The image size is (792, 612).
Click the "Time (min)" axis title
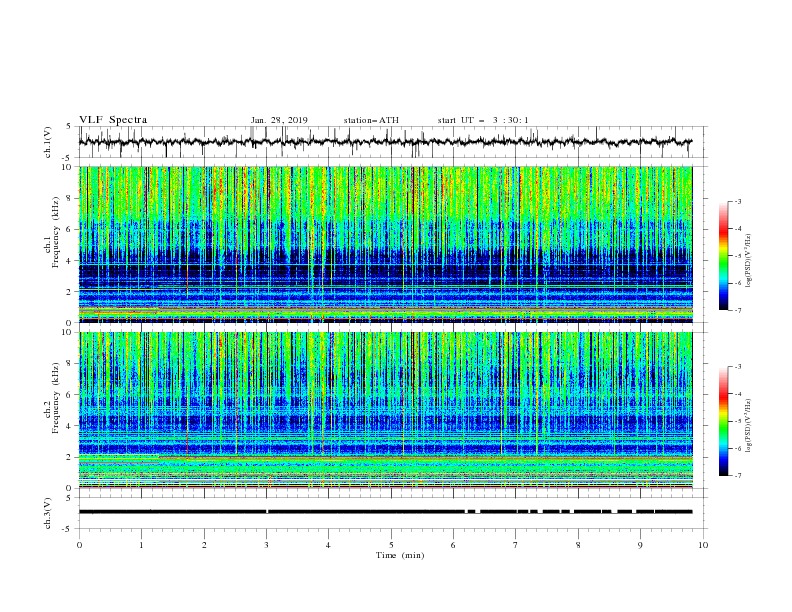click(400, 555)
